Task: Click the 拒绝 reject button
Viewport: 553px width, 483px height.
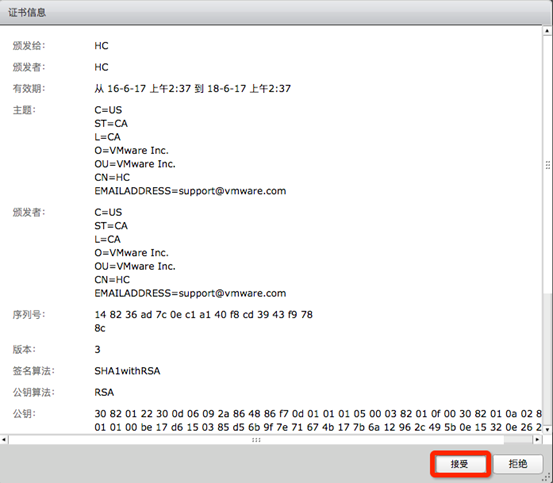Action: point(518,464)
